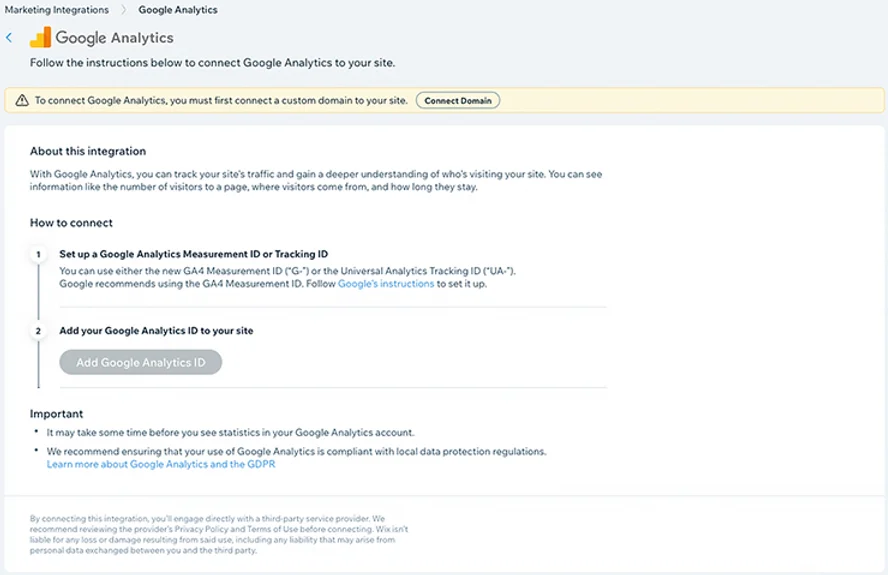888x575 pixels.
Task: Click the 'It may take some time' bullet
Action: 230,432
